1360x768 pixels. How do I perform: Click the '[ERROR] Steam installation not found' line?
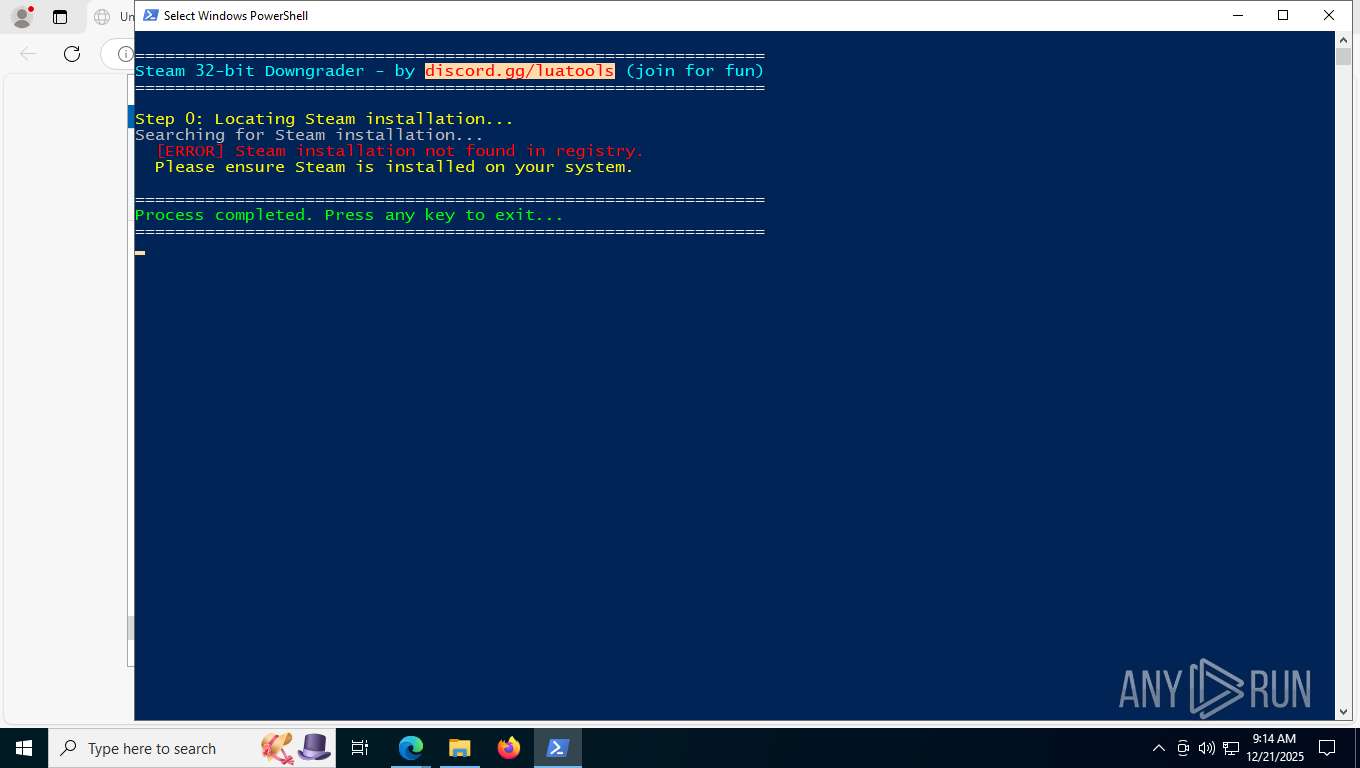coord(399,151)
